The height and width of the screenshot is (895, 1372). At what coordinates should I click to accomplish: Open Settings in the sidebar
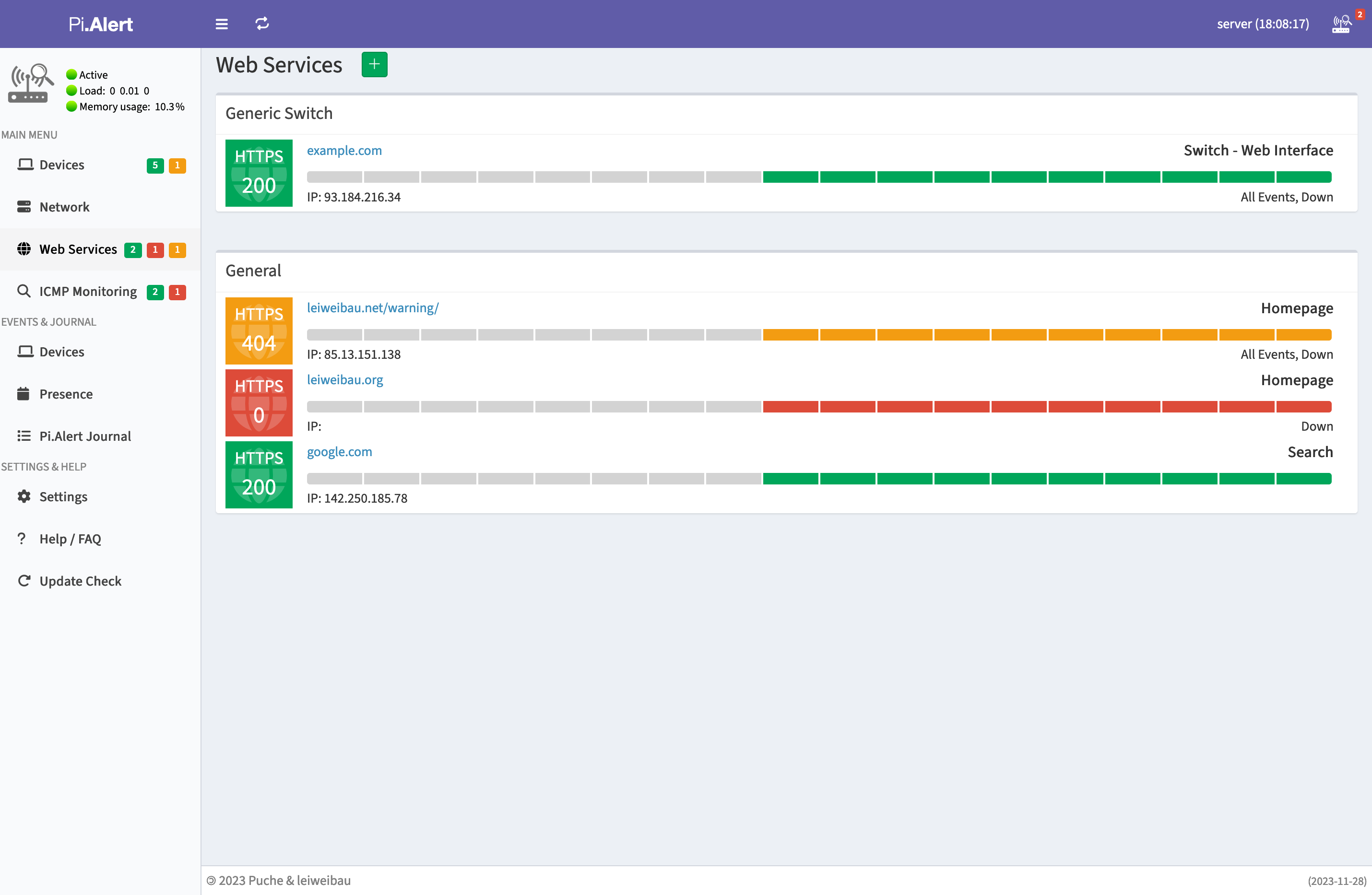[x=63, y=497]
